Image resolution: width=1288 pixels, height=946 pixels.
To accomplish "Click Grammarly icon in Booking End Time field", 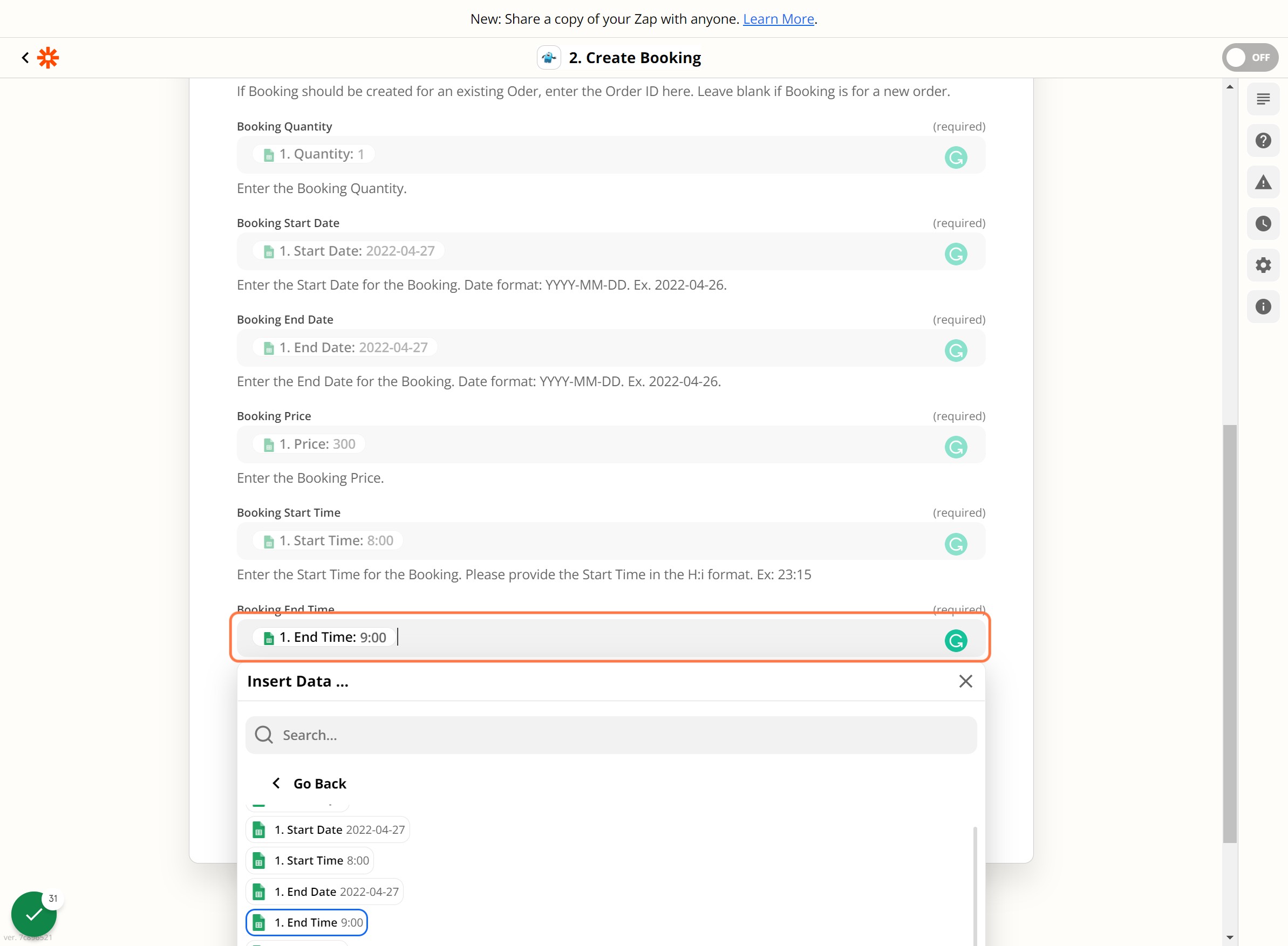I will pos(956,641).
